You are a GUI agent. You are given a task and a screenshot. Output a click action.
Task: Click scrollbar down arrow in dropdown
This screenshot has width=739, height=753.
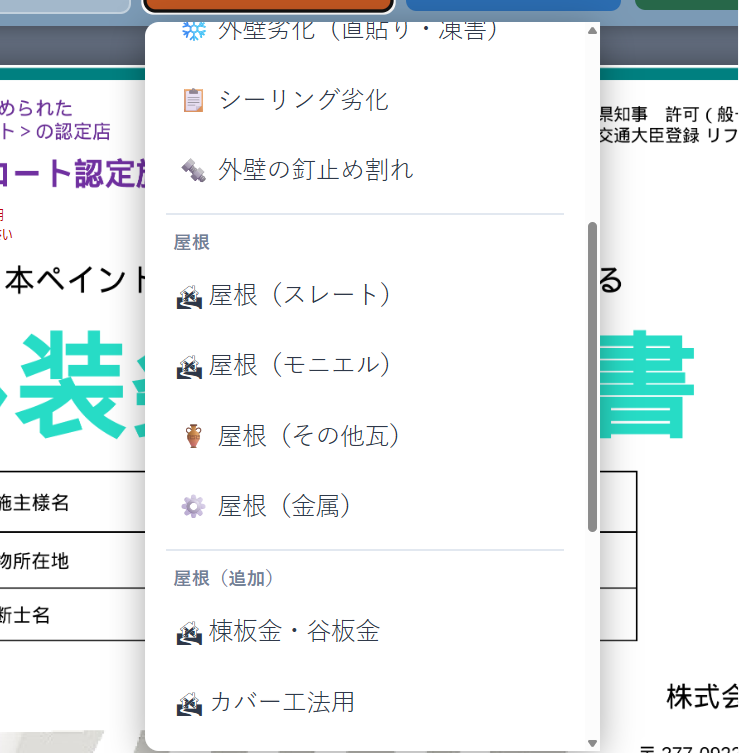point(592,743)
